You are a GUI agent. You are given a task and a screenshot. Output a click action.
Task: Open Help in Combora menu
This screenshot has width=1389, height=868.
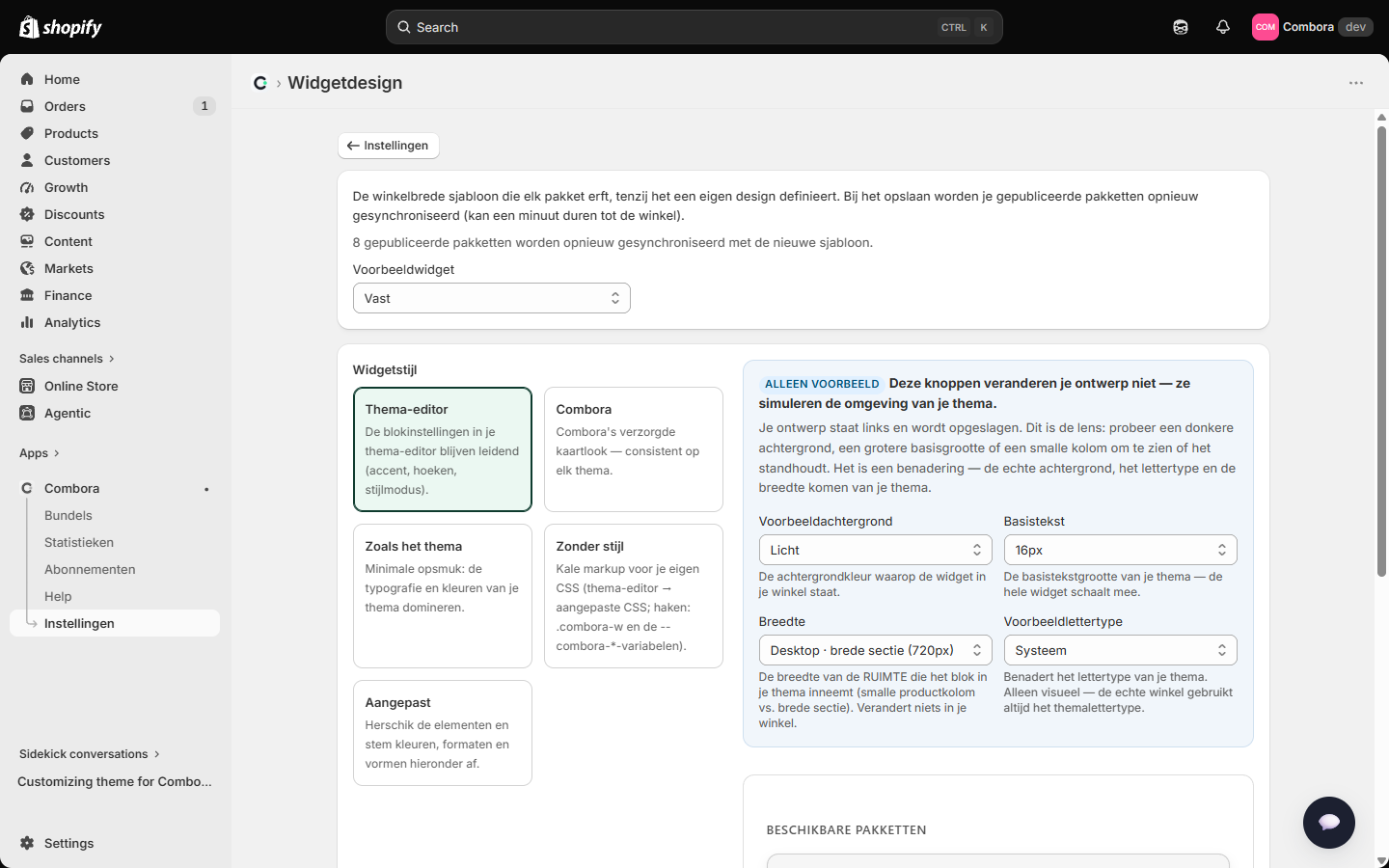[58, 596]
